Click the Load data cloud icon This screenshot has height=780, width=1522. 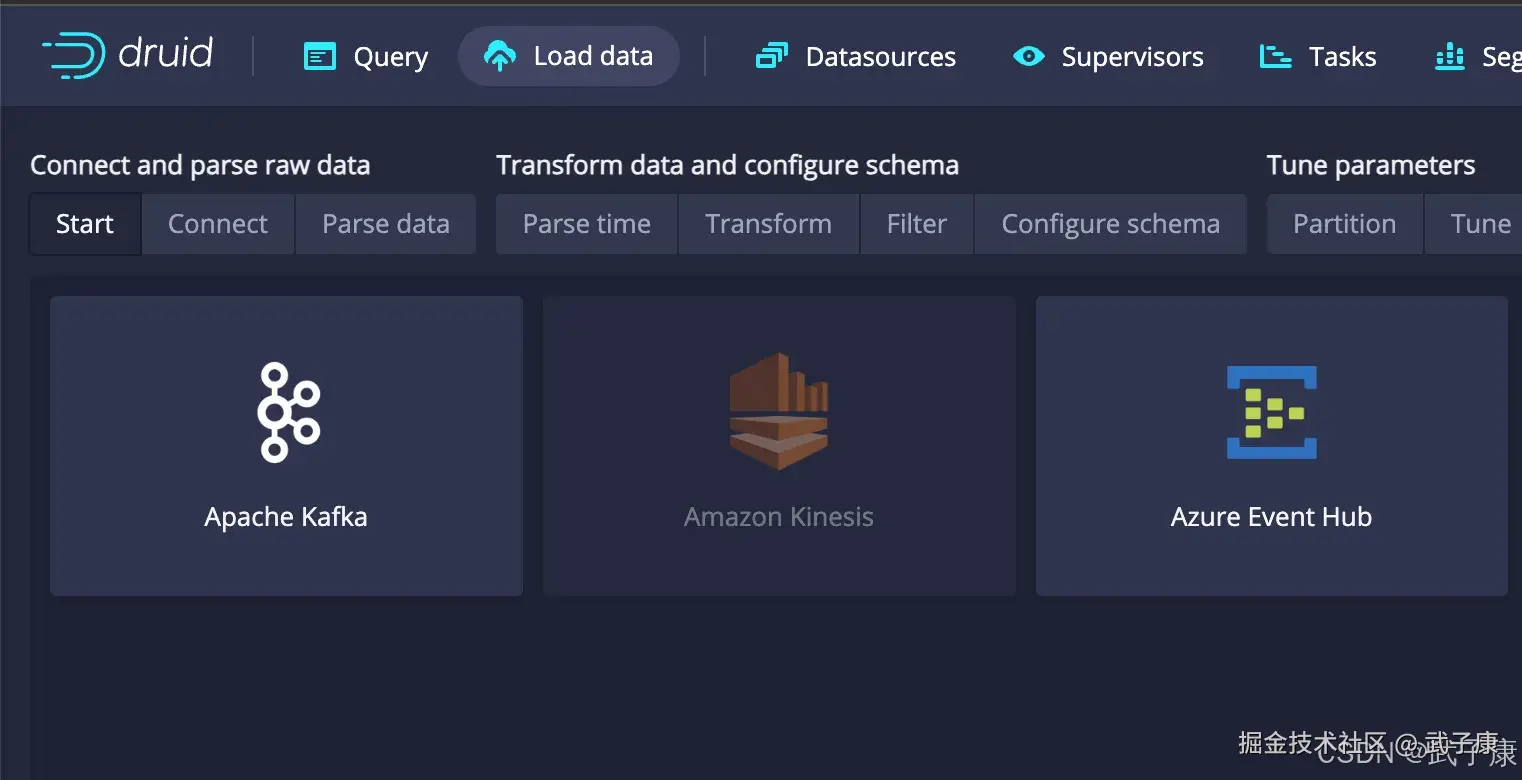pyautogui.click(x=500, y=57)
